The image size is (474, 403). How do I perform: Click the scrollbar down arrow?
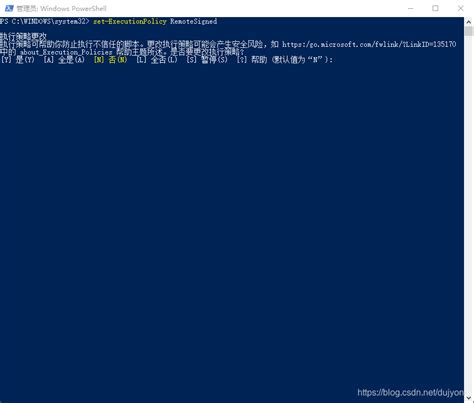469,398
